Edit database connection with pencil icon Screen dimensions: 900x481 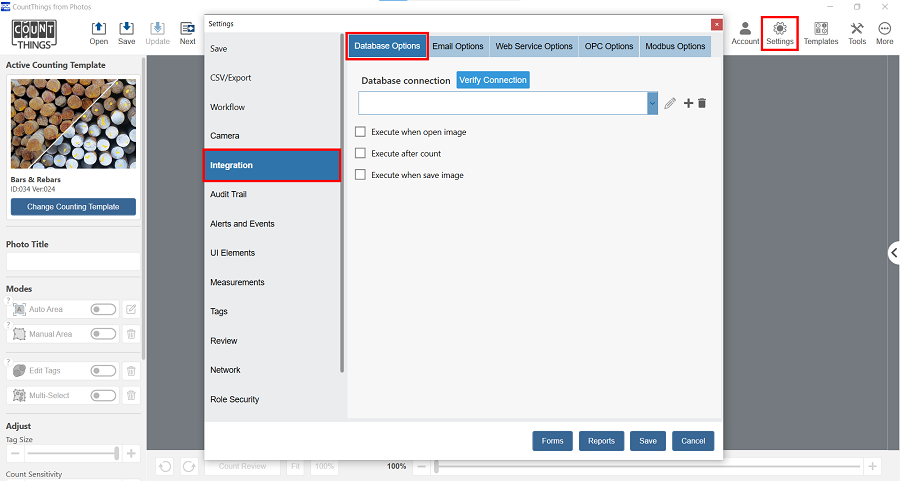click(x=670, y=103)
